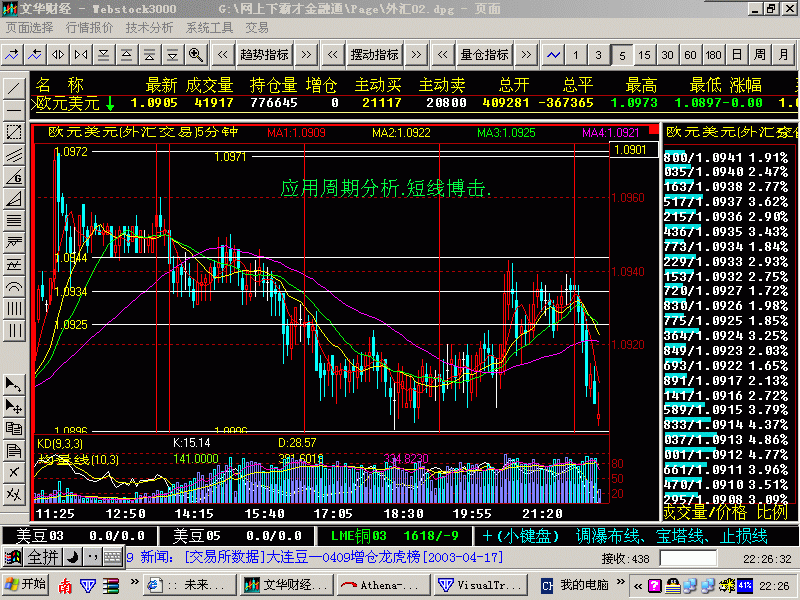Switch chart to 1-minute period
Image resolution: width=800 pixels, height=600 pixels.
576,54
